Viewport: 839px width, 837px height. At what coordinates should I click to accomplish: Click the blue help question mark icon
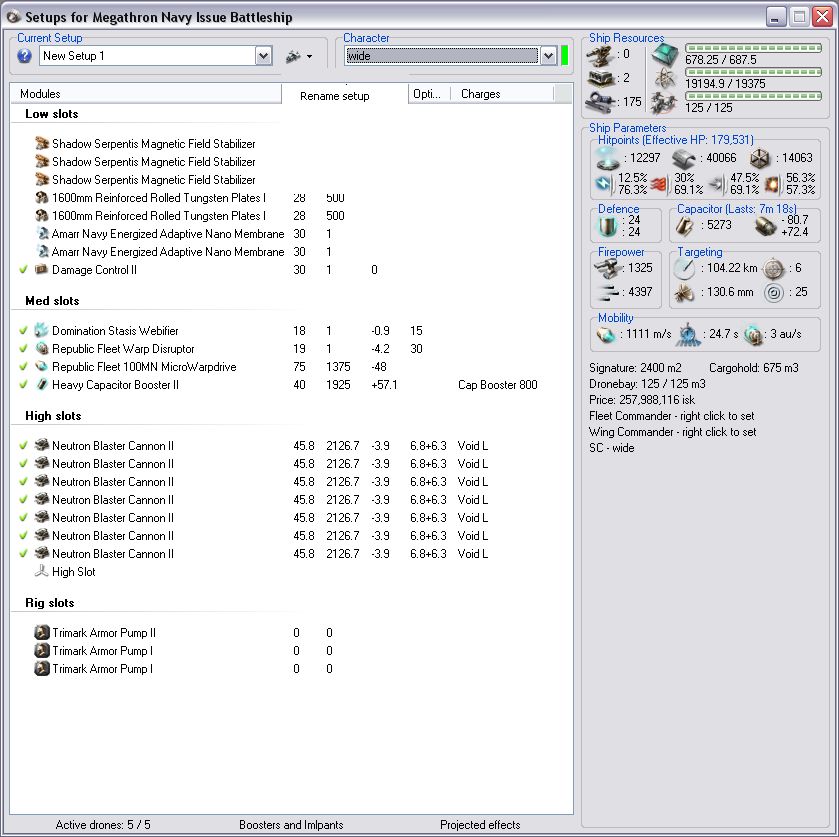tap(24, 56)
